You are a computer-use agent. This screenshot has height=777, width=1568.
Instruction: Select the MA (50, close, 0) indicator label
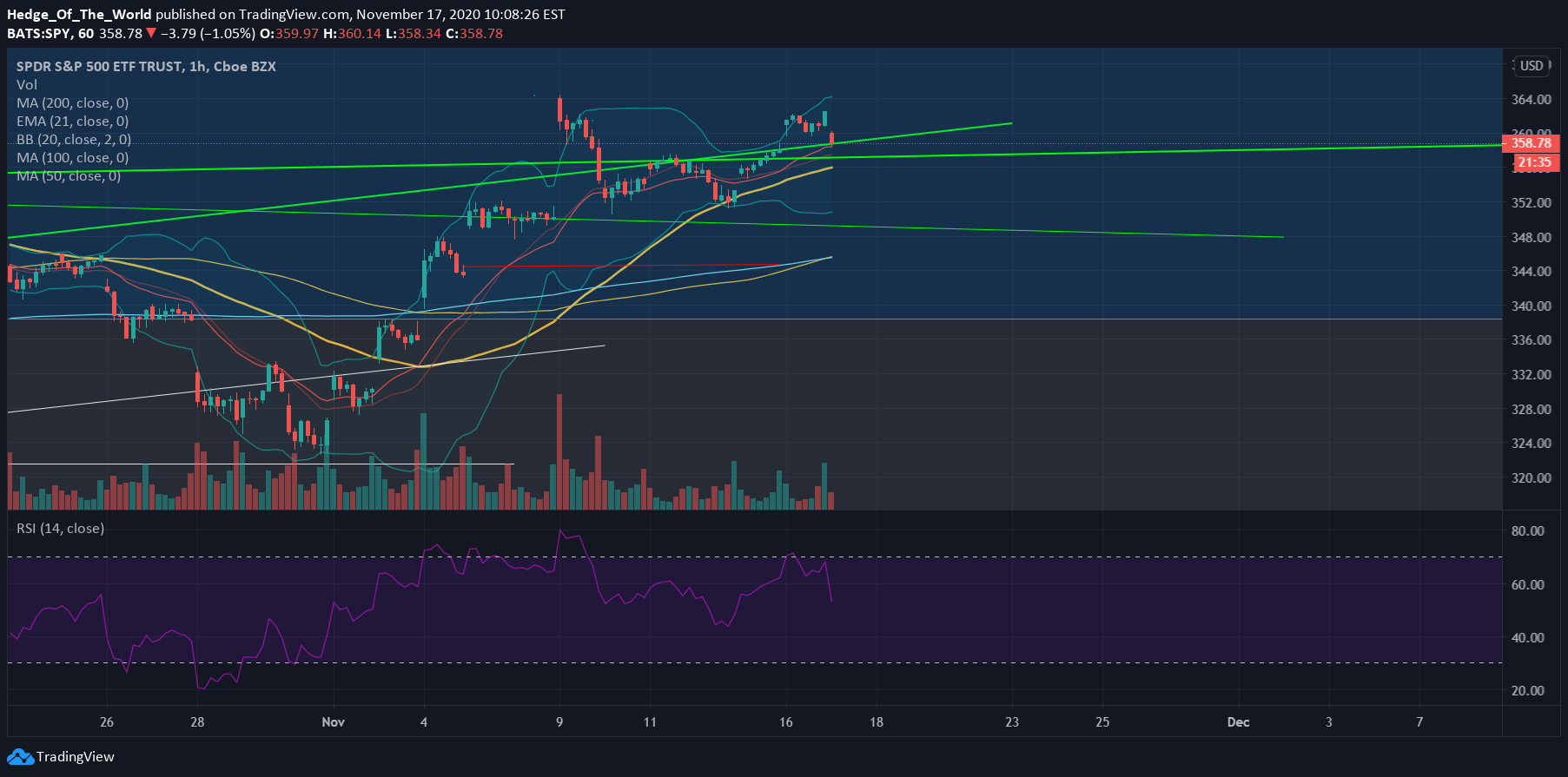coord(69,176)
